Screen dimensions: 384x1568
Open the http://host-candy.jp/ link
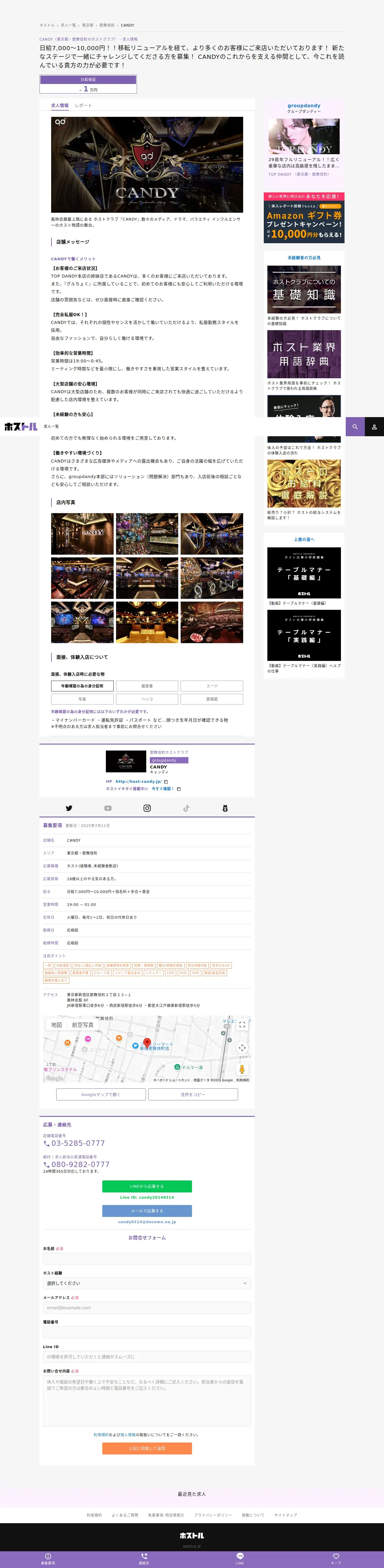tap(138, 782)
